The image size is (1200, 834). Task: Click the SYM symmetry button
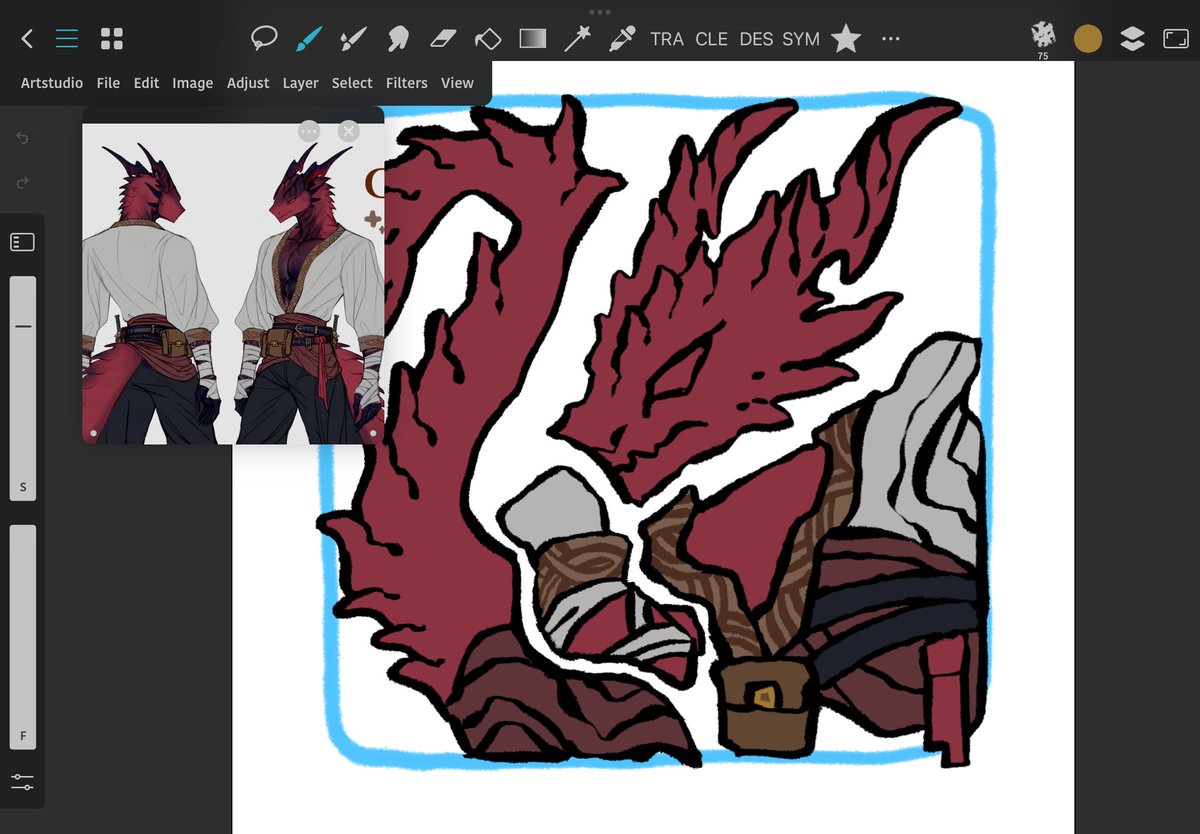click(801, 39)
